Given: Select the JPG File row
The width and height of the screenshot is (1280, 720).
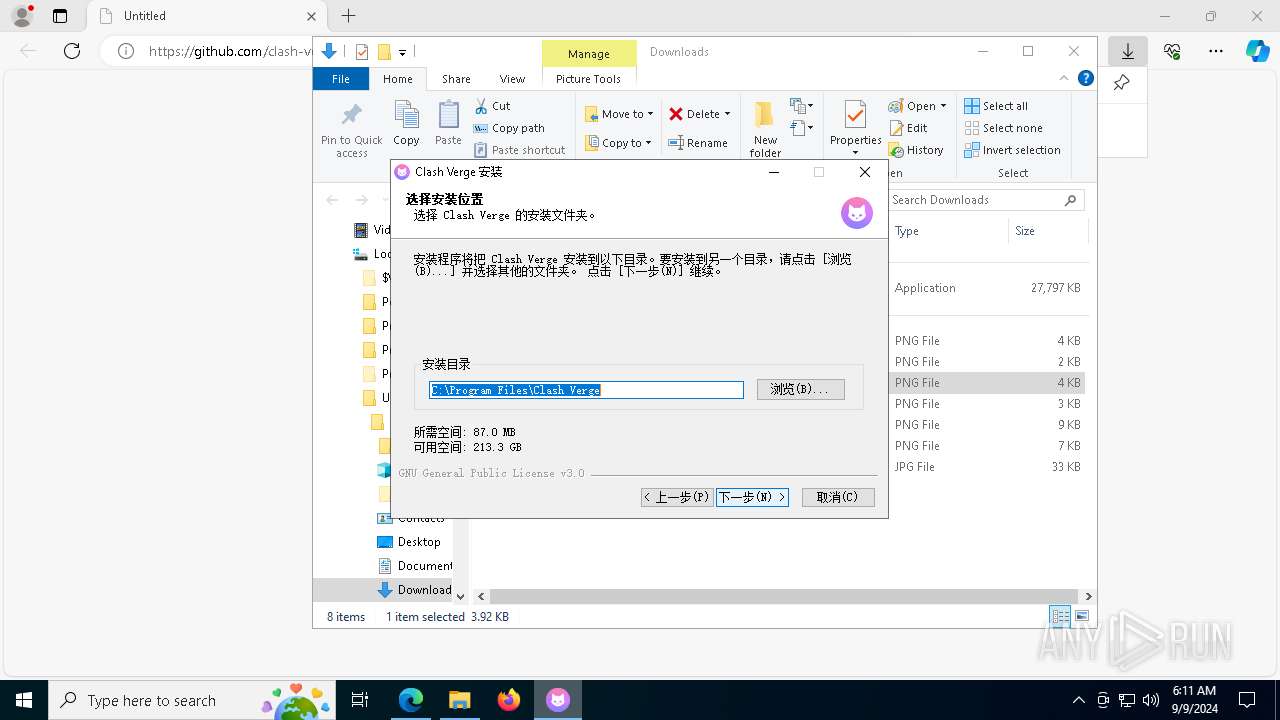Looking at the screenshot, I should pyautogui.click(x=986, y=467).
